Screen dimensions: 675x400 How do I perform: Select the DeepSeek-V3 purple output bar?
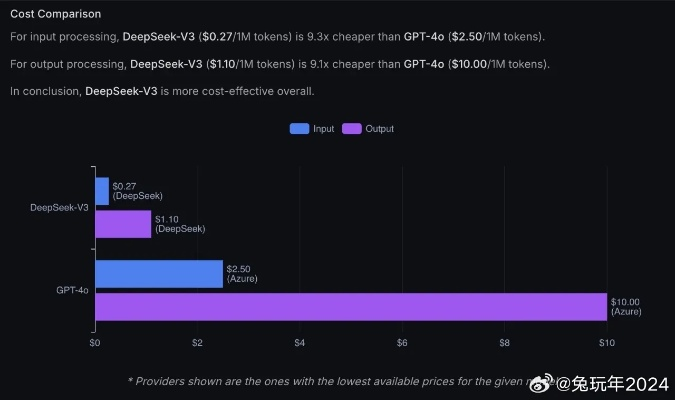(123, 224)
